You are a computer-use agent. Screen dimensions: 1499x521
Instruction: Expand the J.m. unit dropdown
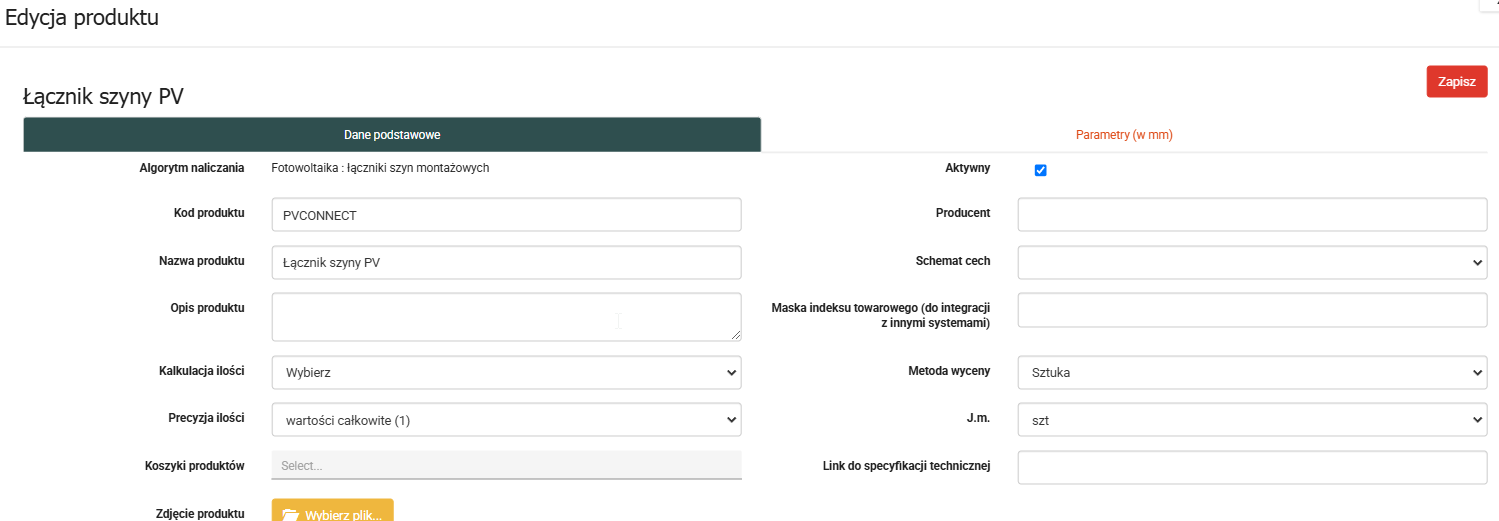point(1252,420)
